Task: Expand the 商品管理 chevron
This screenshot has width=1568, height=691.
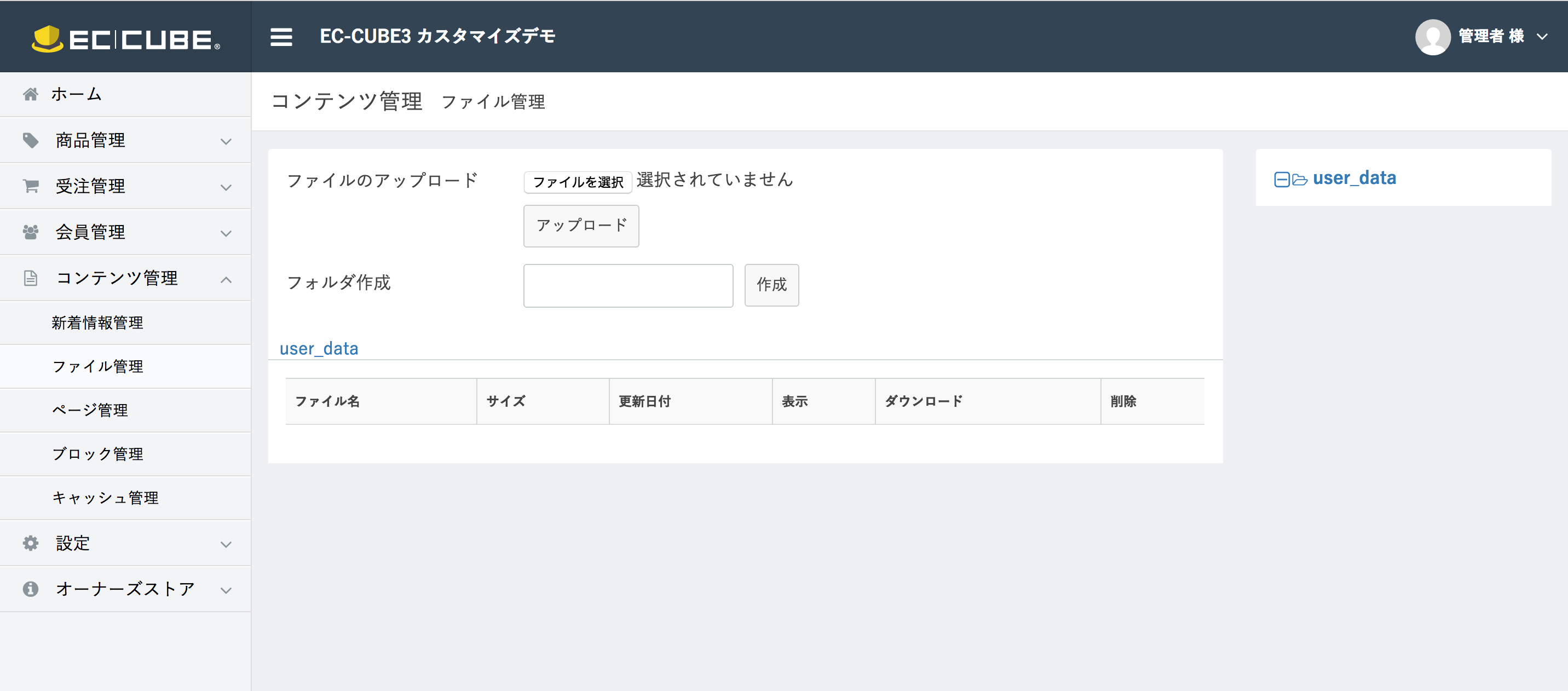Action: pos(226,141)
